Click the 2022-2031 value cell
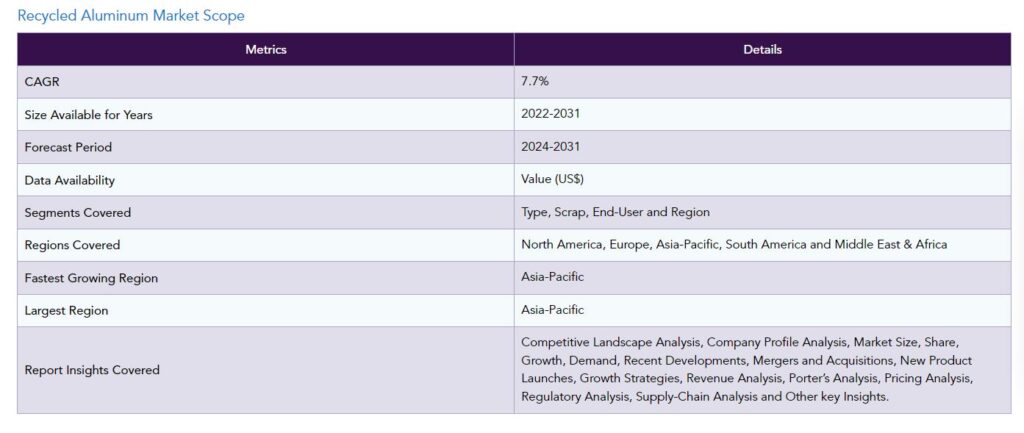The width and height of the screenshot is (1024, 433). coord(762,114)
